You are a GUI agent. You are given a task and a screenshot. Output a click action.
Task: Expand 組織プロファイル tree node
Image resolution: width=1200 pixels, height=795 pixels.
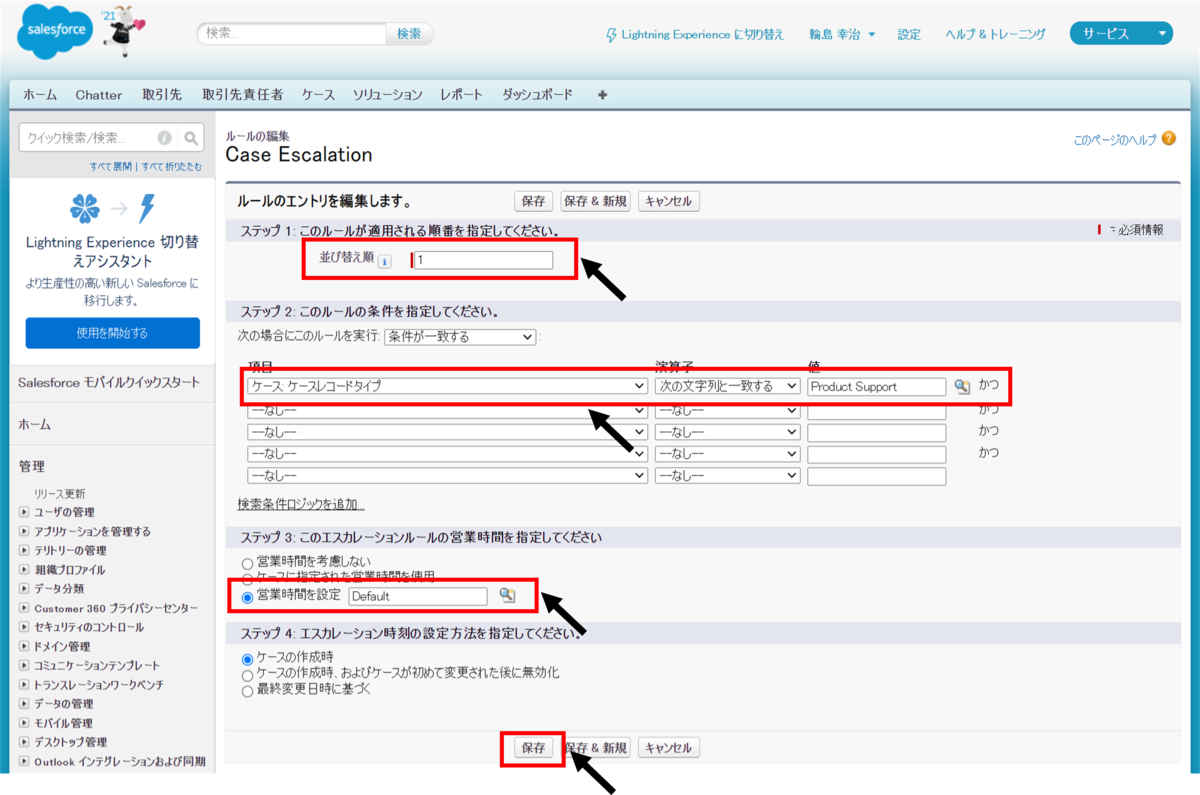pos(24,569)
